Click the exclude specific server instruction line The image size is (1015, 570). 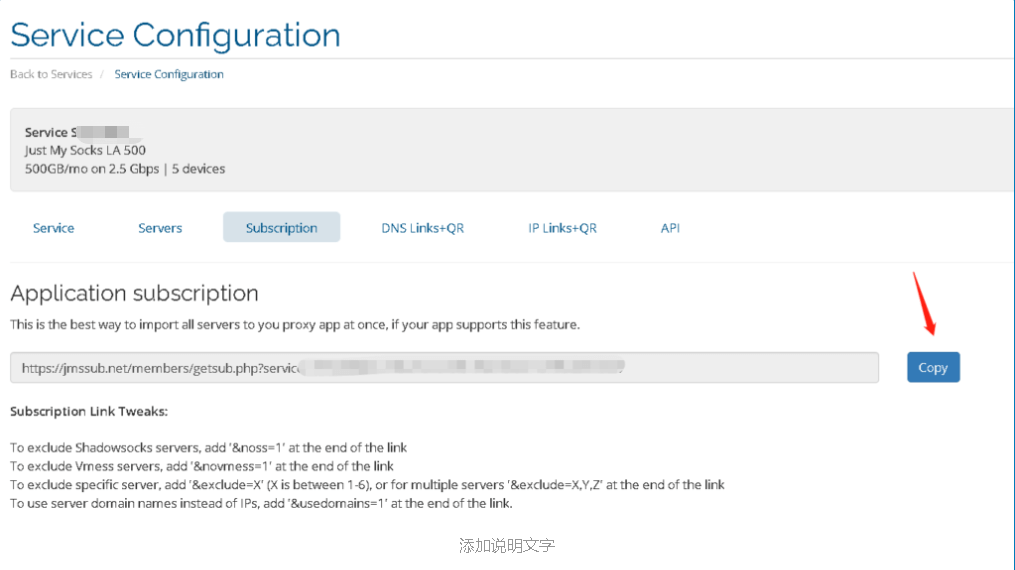pyautogui.click(x=367, y=485)
